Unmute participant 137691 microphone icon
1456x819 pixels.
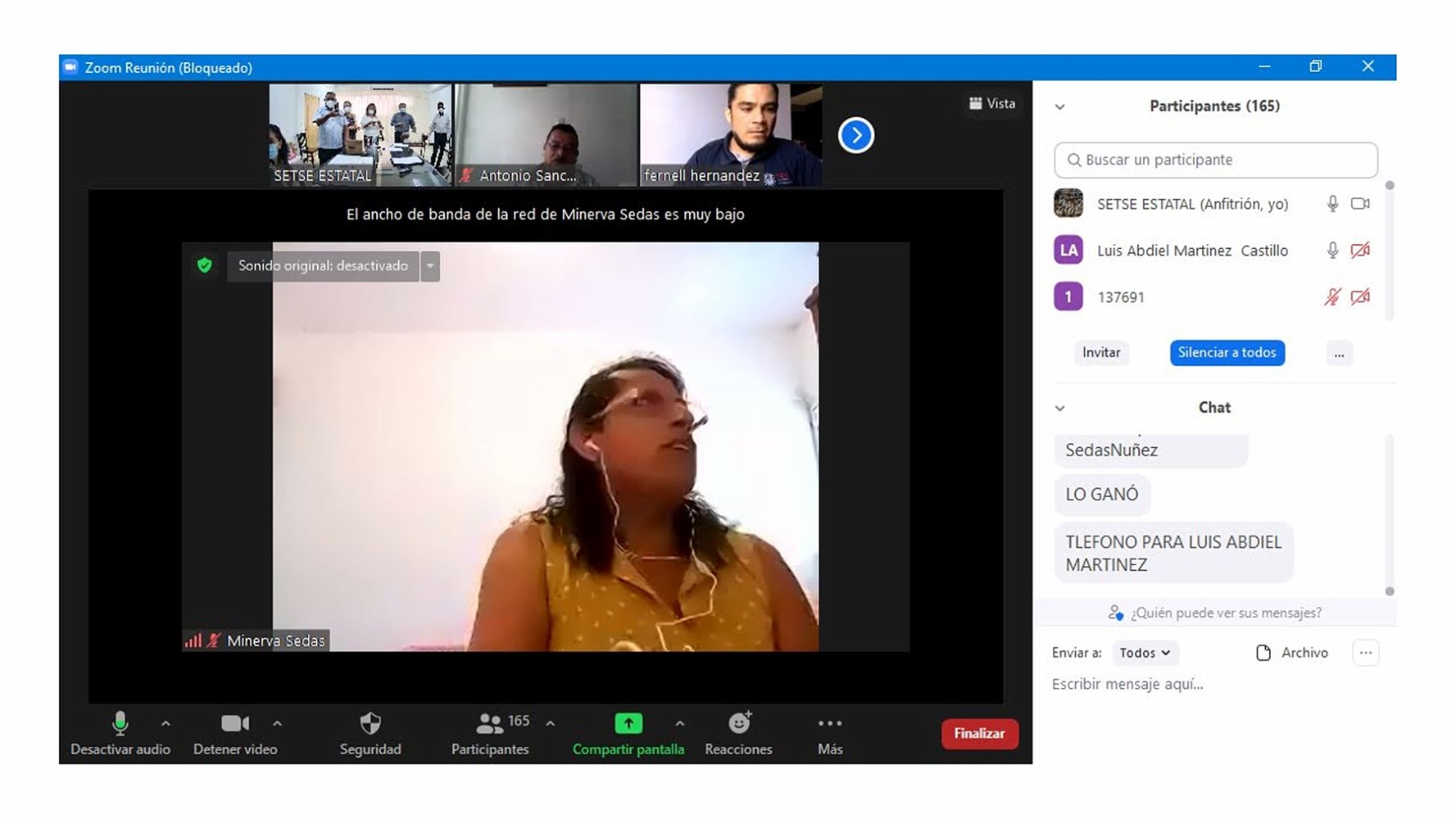(1332, 297)
